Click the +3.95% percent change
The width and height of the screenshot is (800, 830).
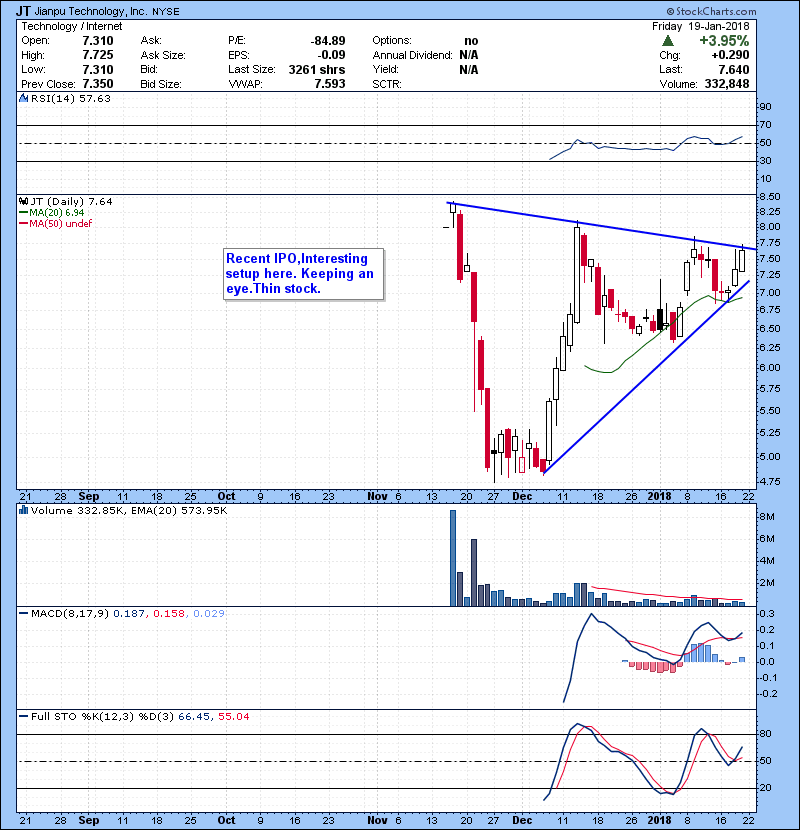724,41
